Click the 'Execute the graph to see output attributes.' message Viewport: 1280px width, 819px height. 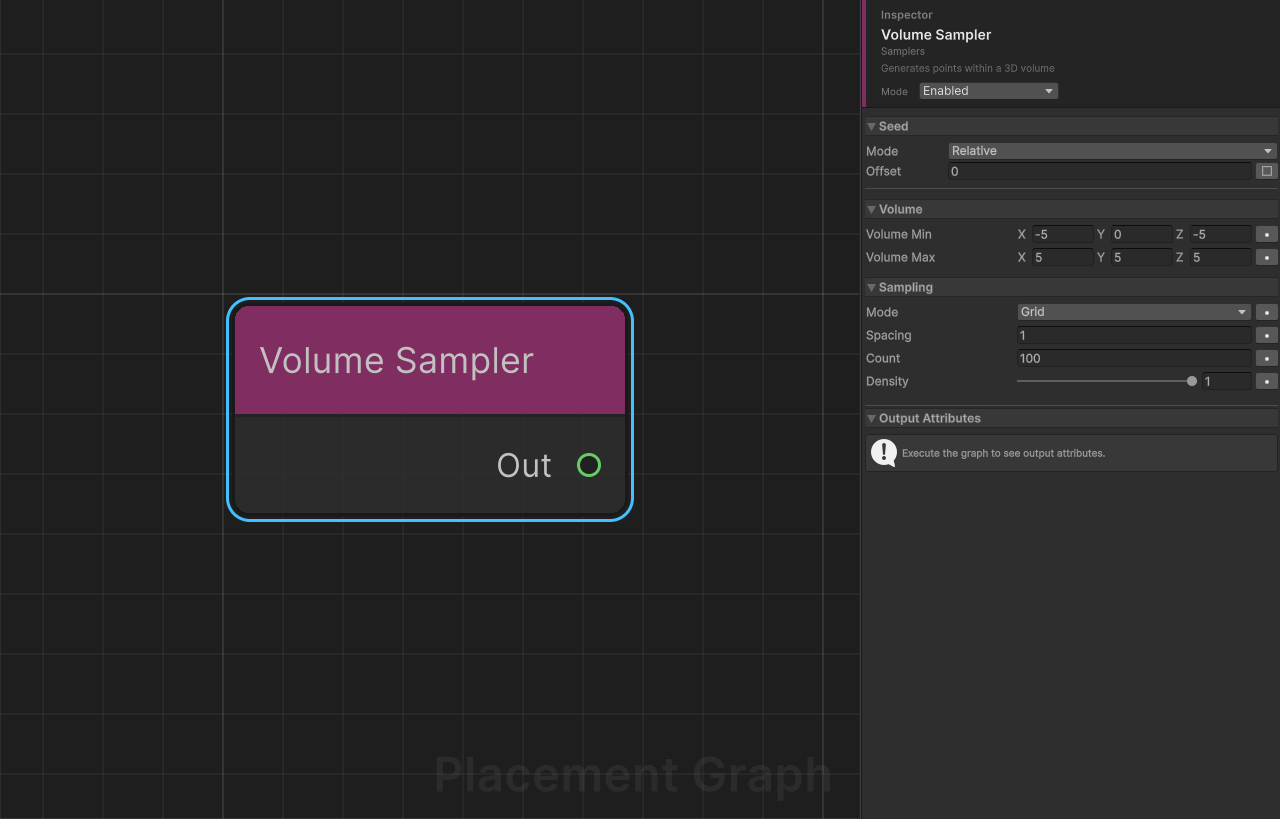pyautogui.click(x=1003, y=453)
